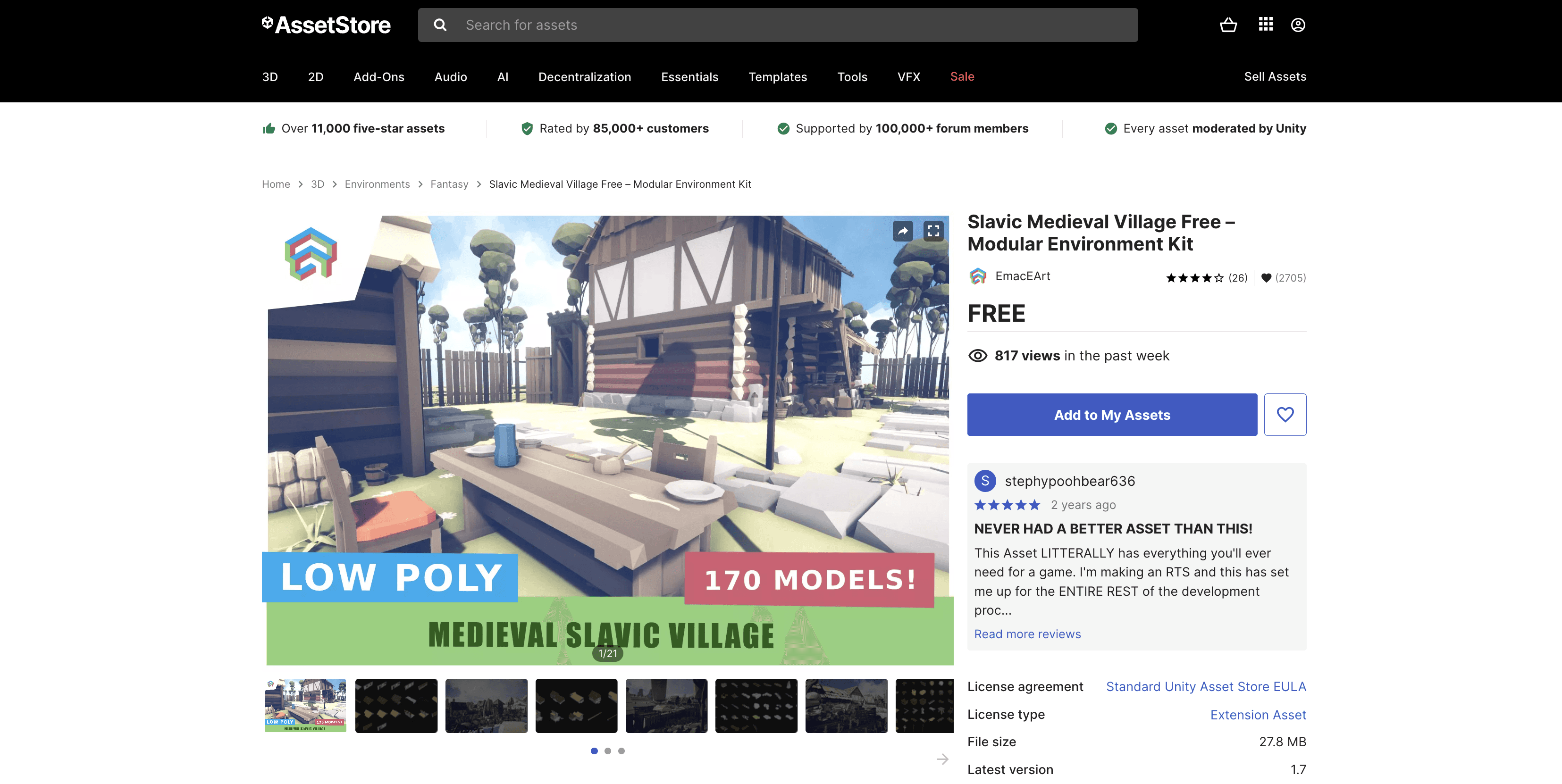Click the publisher logo on preview image
The image size is (1562, 784).
pyautogui.click(x=311, y=253)
